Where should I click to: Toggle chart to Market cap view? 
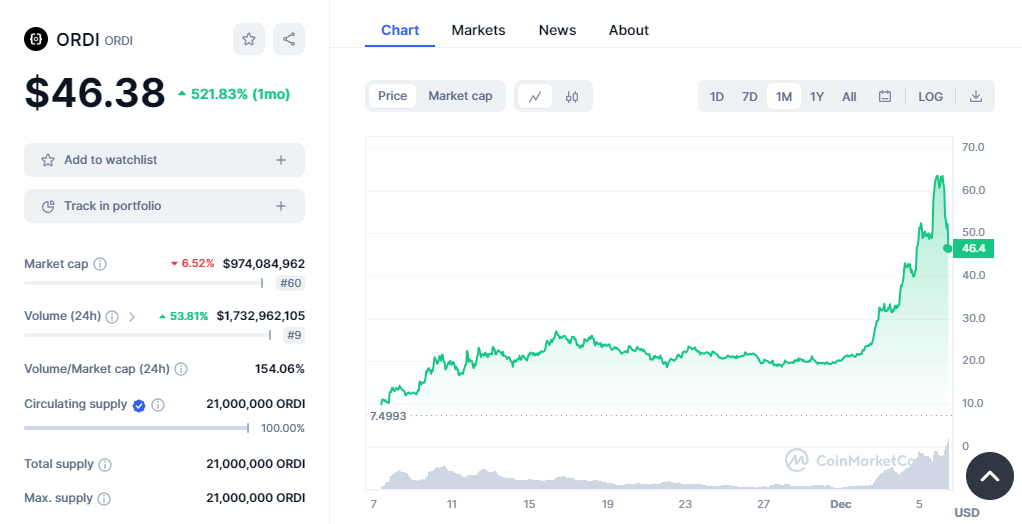(460, 96)
